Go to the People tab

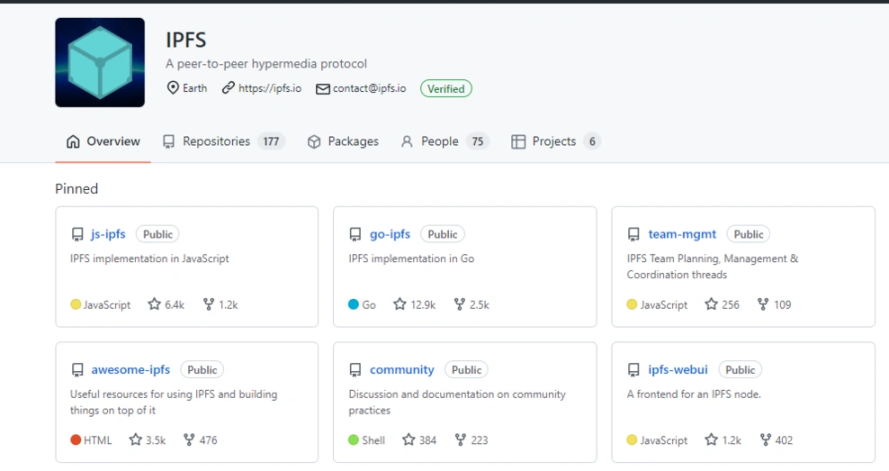click(x=438, y=142)
